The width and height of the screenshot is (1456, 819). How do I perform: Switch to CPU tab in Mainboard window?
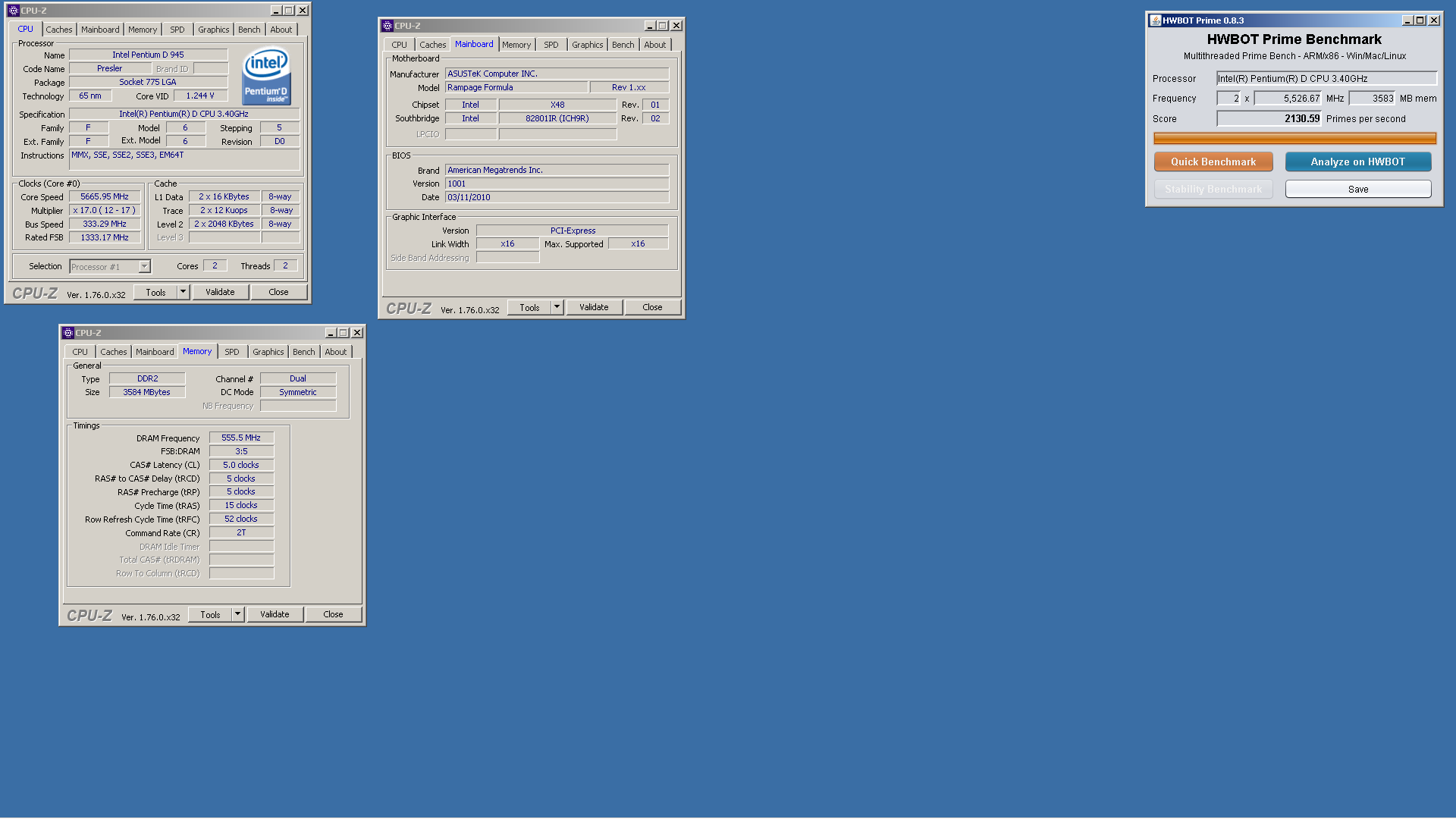pos(400,45)
